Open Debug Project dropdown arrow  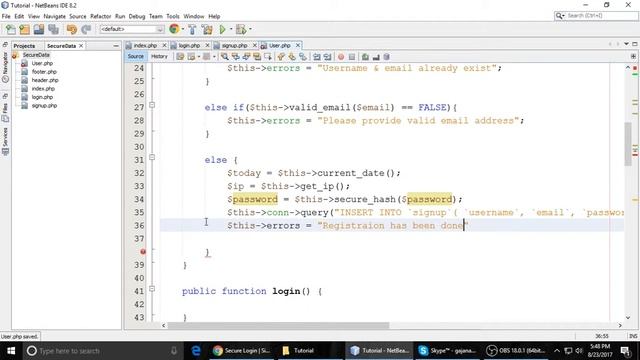point(250,29)
